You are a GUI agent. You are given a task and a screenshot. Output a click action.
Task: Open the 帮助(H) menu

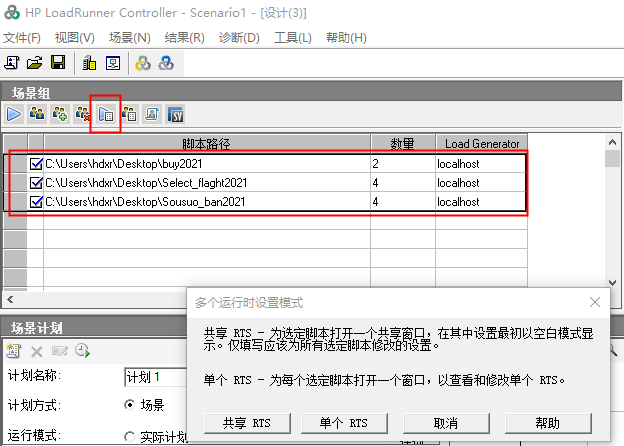(x=346, y=38)
